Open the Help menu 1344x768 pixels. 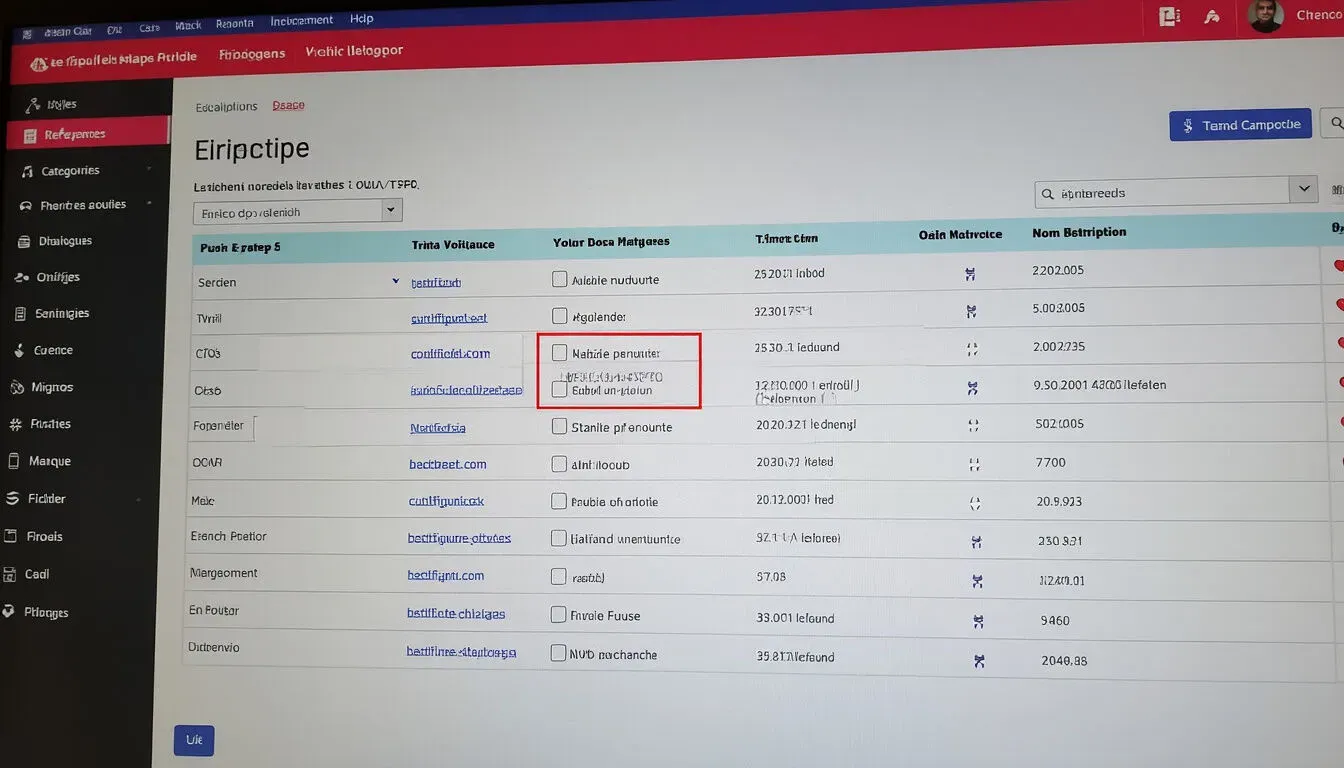[x=361, y=19]
